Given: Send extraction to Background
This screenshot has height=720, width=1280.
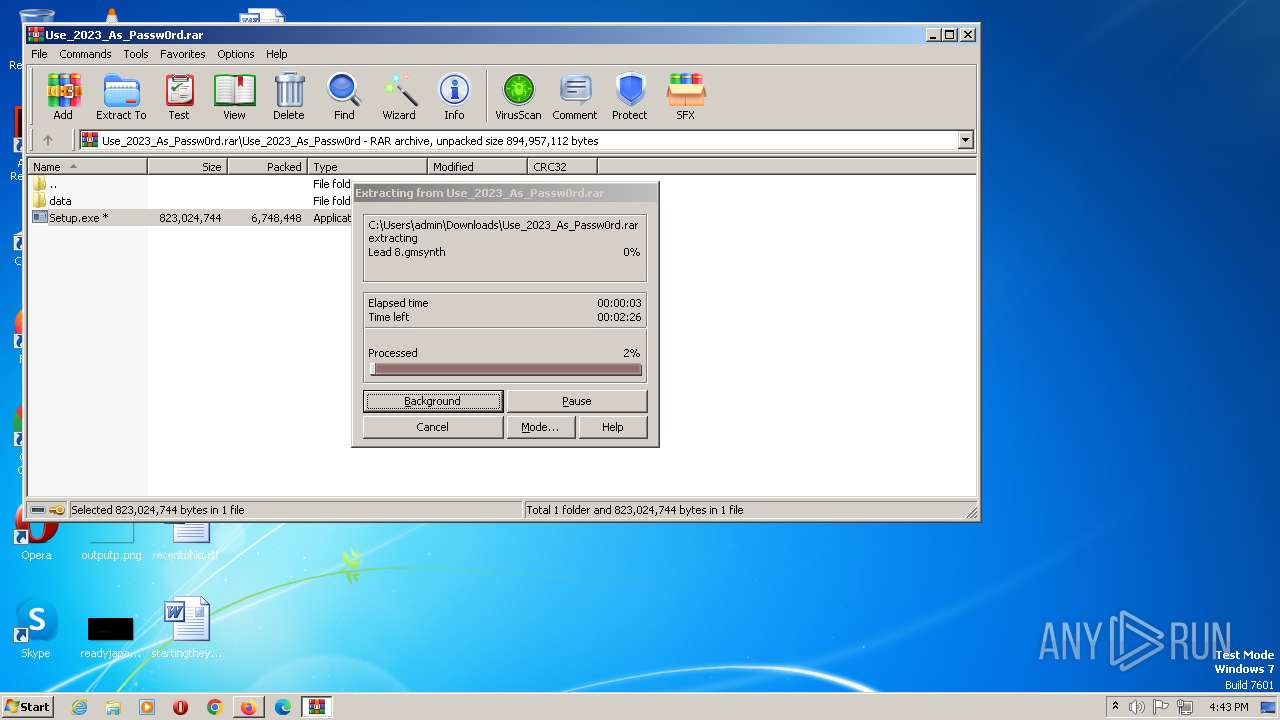Looking at the screenshot, I should pyautogui.click(x=433, y=401).
